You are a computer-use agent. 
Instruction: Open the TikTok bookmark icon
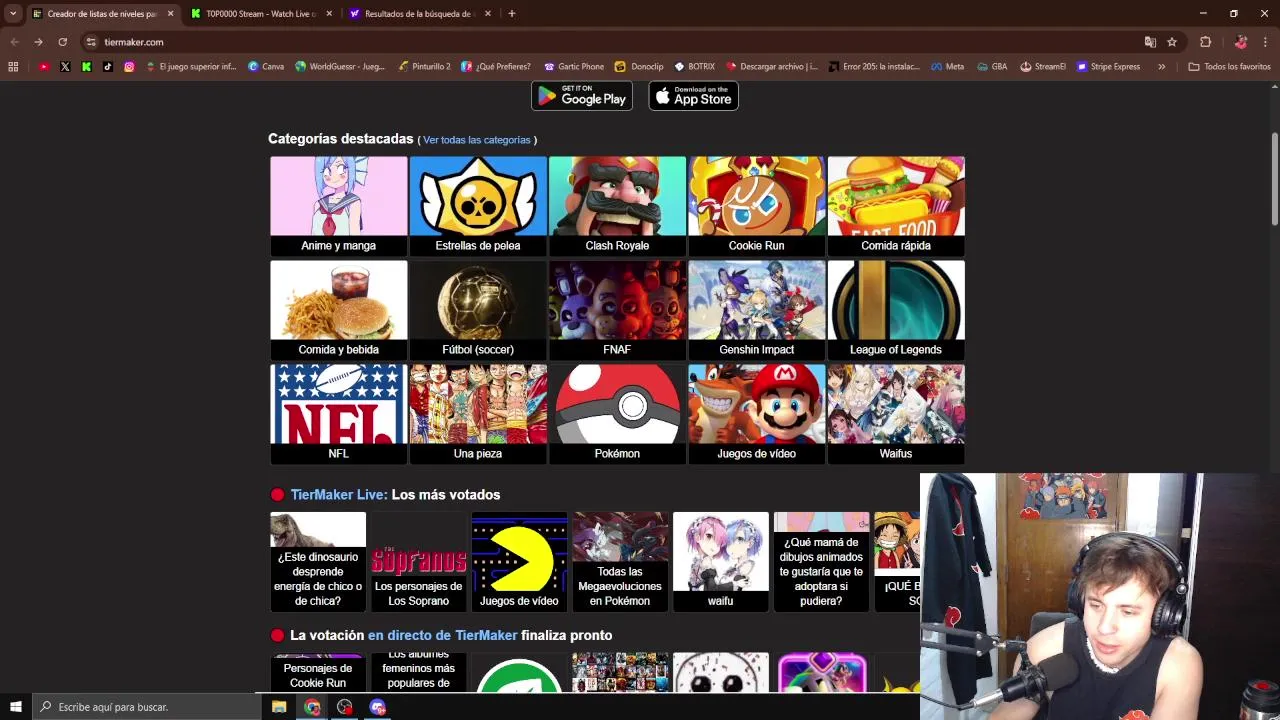pos(108,67)
